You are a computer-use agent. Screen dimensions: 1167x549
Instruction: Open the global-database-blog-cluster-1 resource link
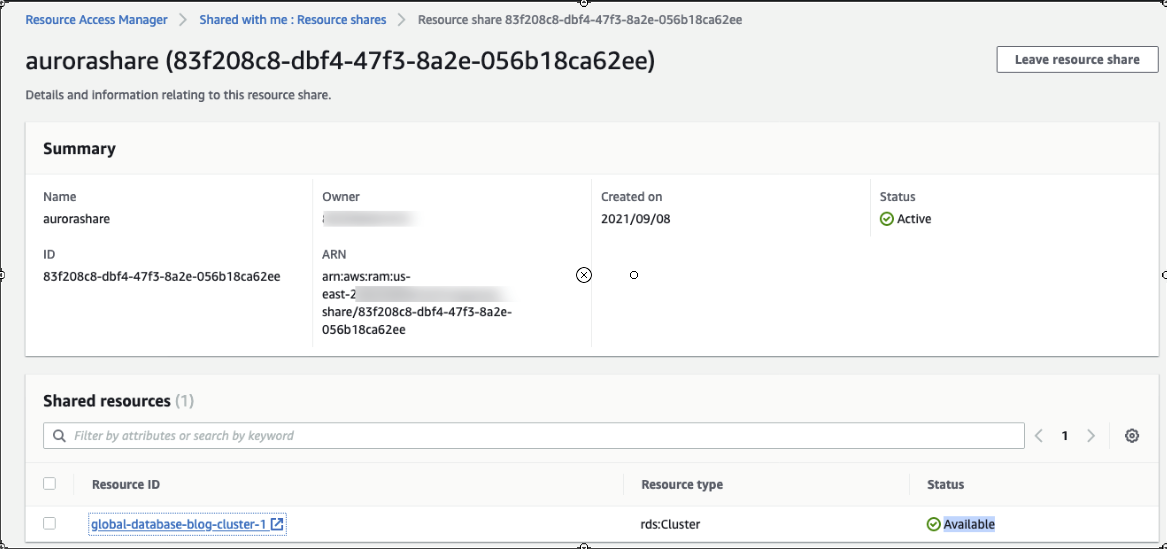(x=178, y=524)
